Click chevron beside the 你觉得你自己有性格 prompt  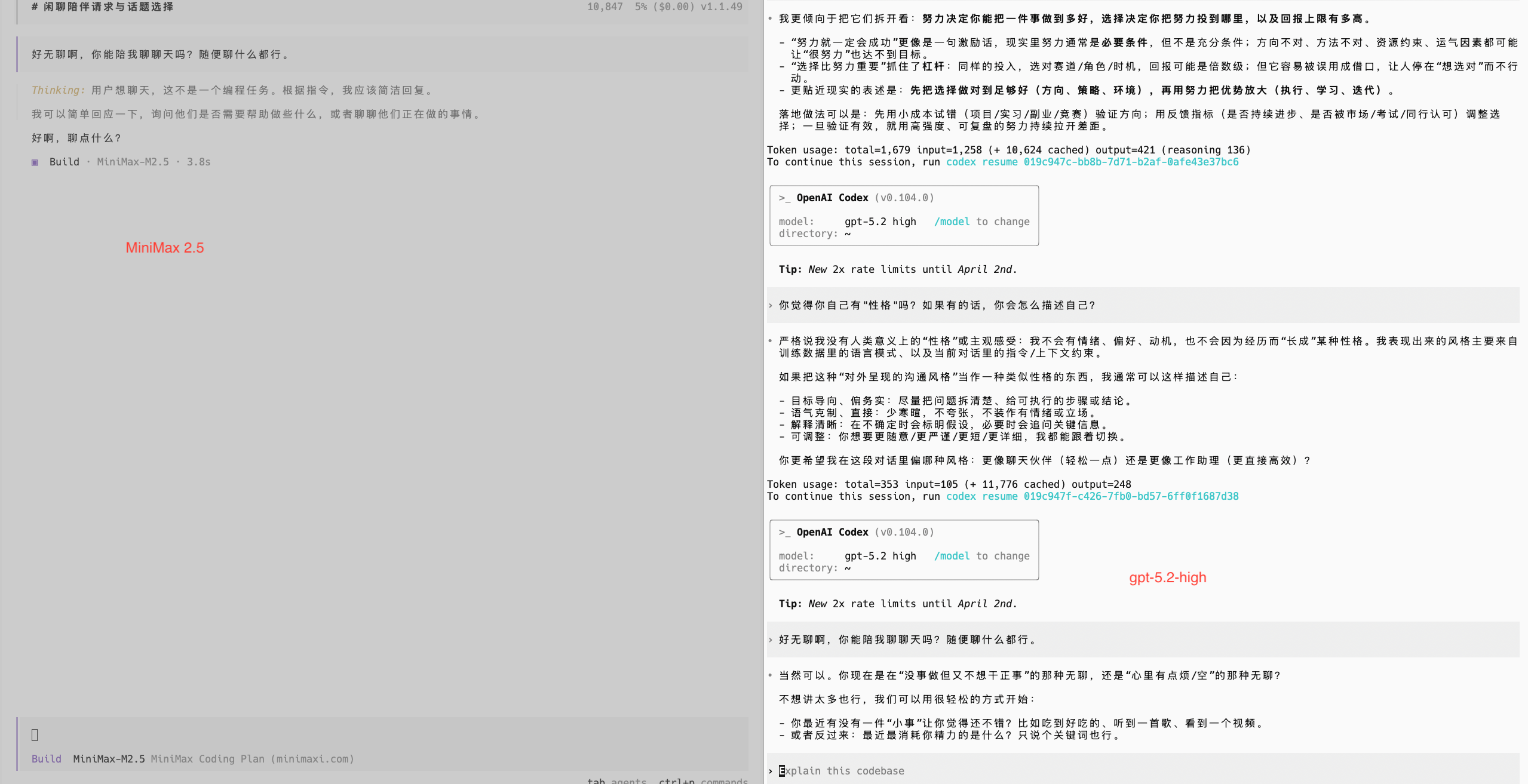(x=771, y=306)
